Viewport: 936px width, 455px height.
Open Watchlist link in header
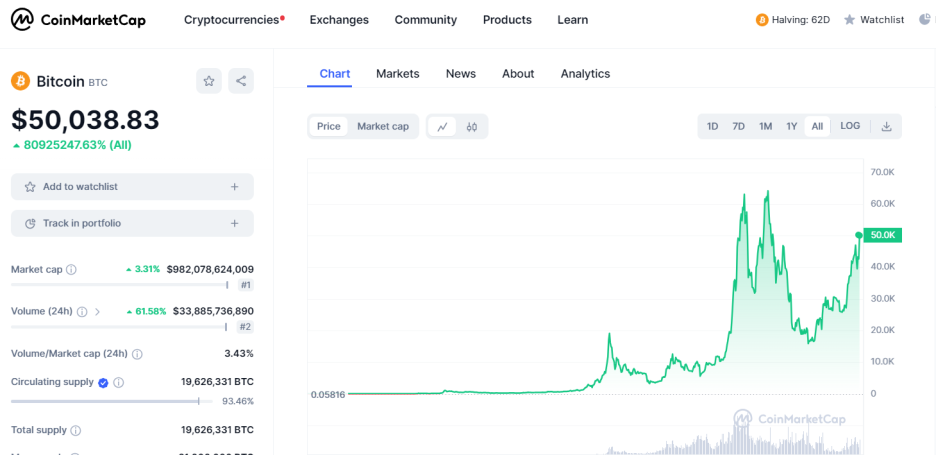(874, 20)
